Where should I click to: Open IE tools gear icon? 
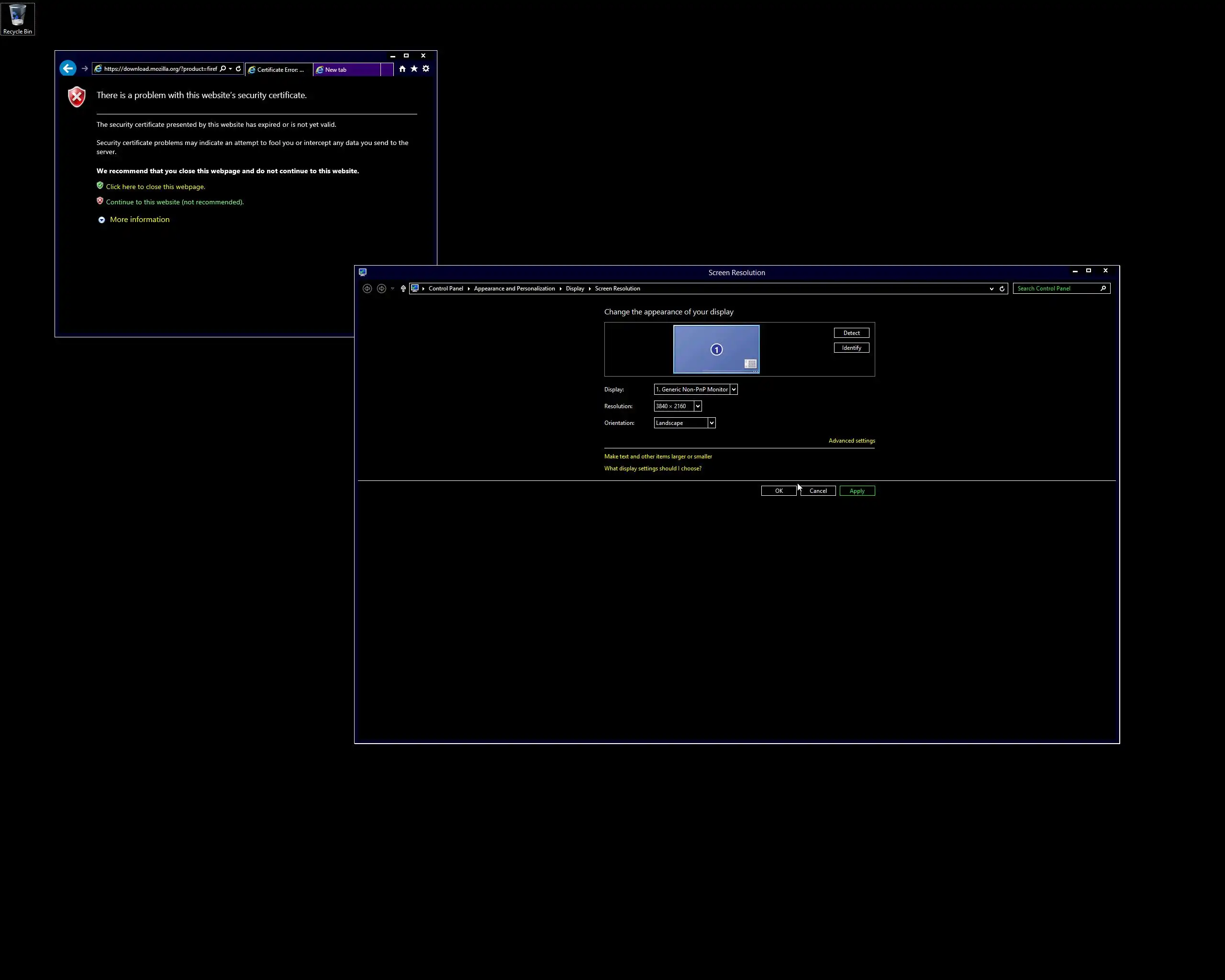coord(426,69)
